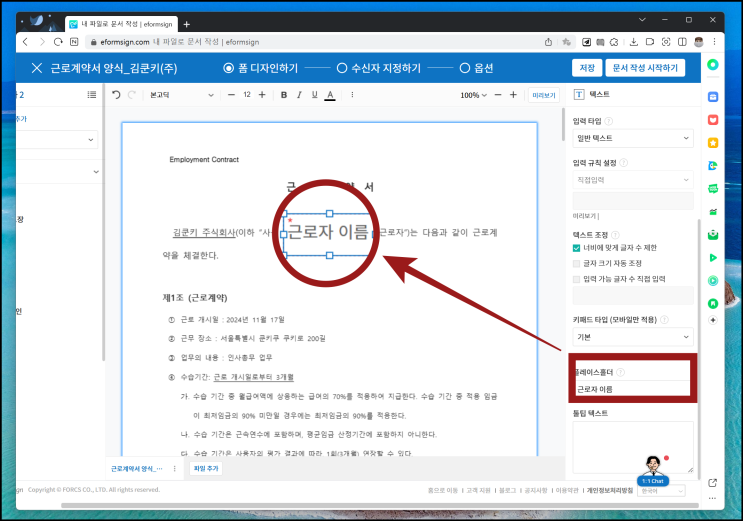
Task: Toggle underline formatting
Action: (315, 95)
